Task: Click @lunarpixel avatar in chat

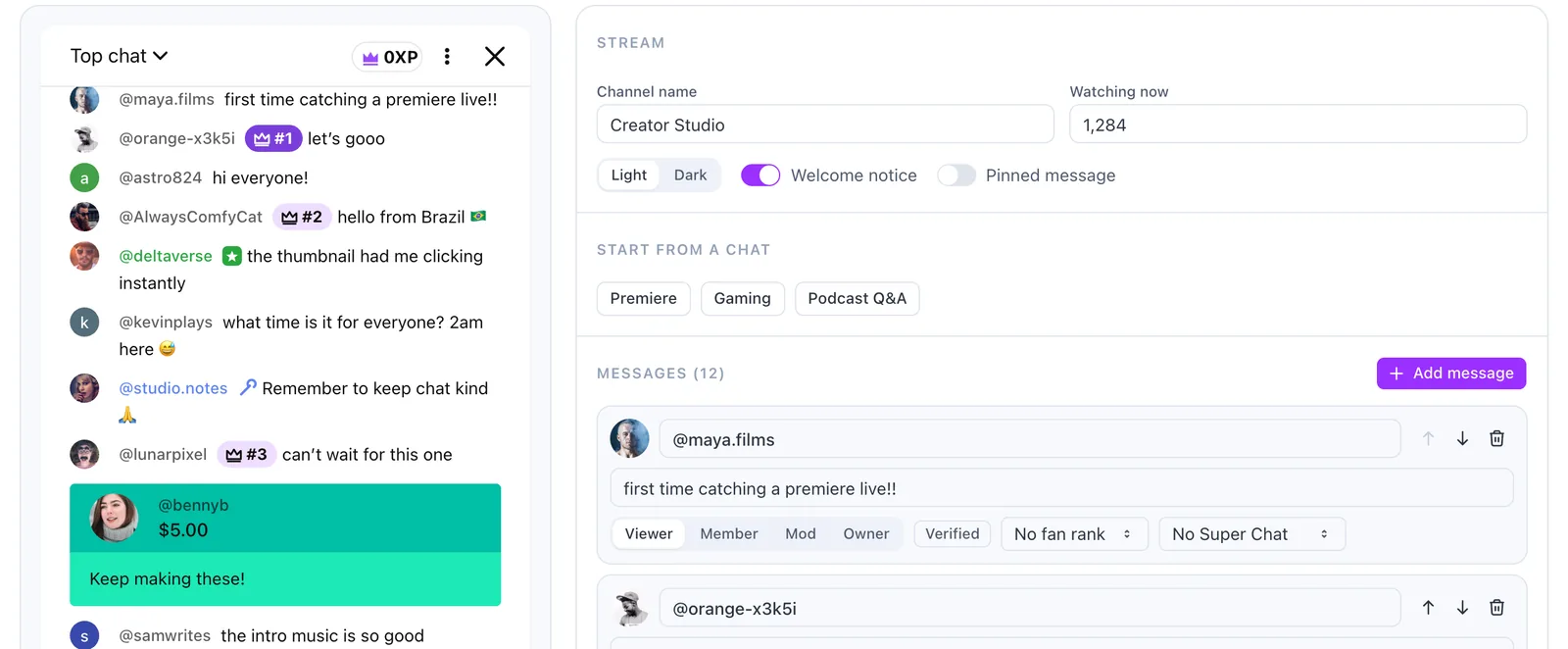Action: point(84,454)
